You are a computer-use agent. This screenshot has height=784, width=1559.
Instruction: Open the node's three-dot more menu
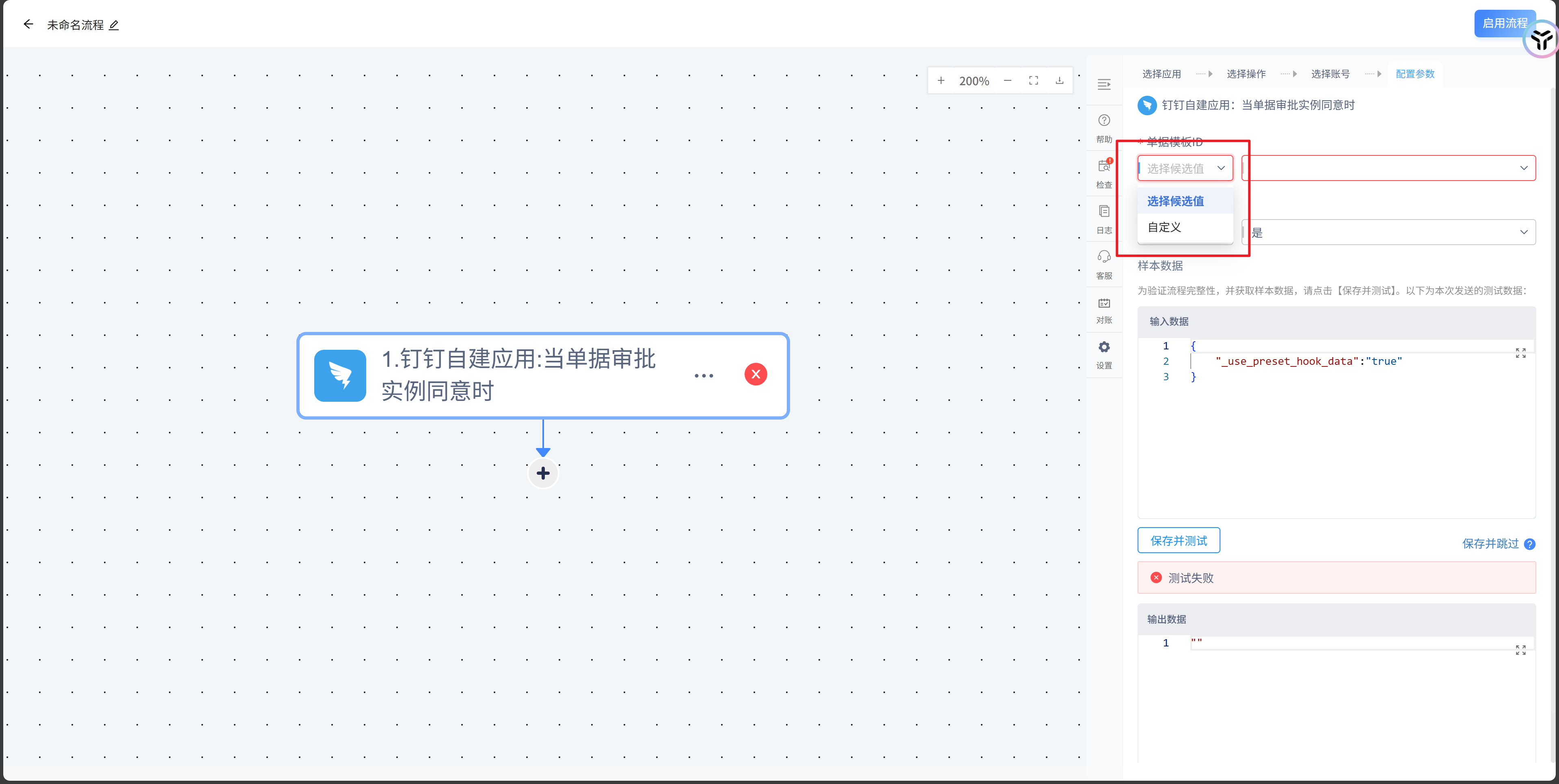pos(704,376)
